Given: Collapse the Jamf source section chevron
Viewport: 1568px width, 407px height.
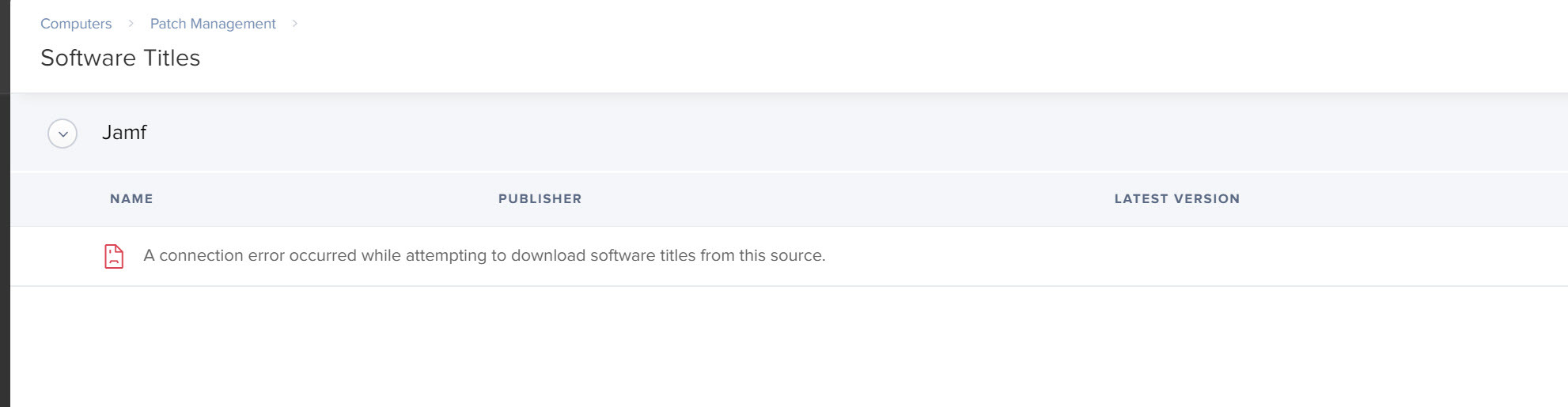Looking at the screenshot, I should click(x=62, y=134).
